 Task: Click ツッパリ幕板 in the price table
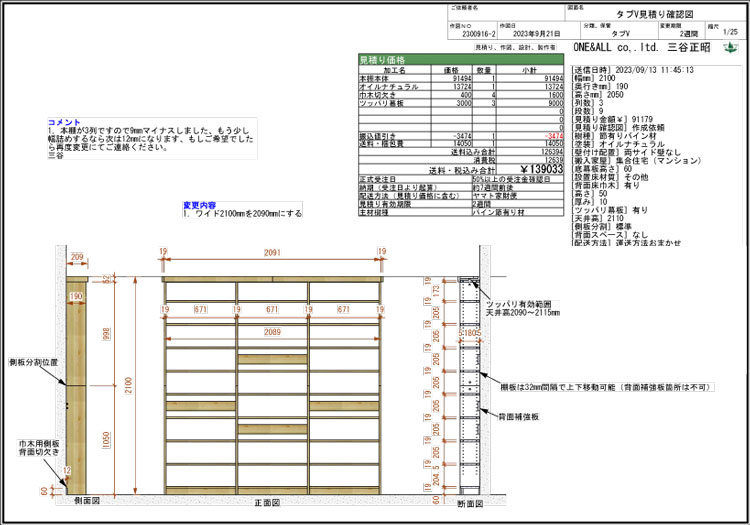(381, 103)
